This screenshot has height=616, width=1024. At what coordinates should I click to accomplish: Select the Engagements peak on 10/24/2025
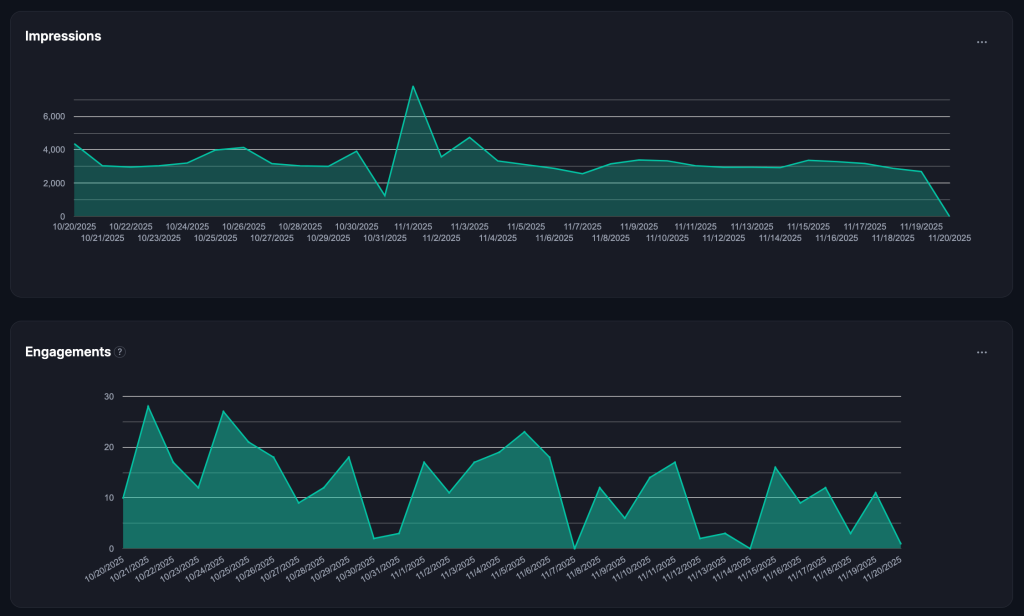[224, 411]
